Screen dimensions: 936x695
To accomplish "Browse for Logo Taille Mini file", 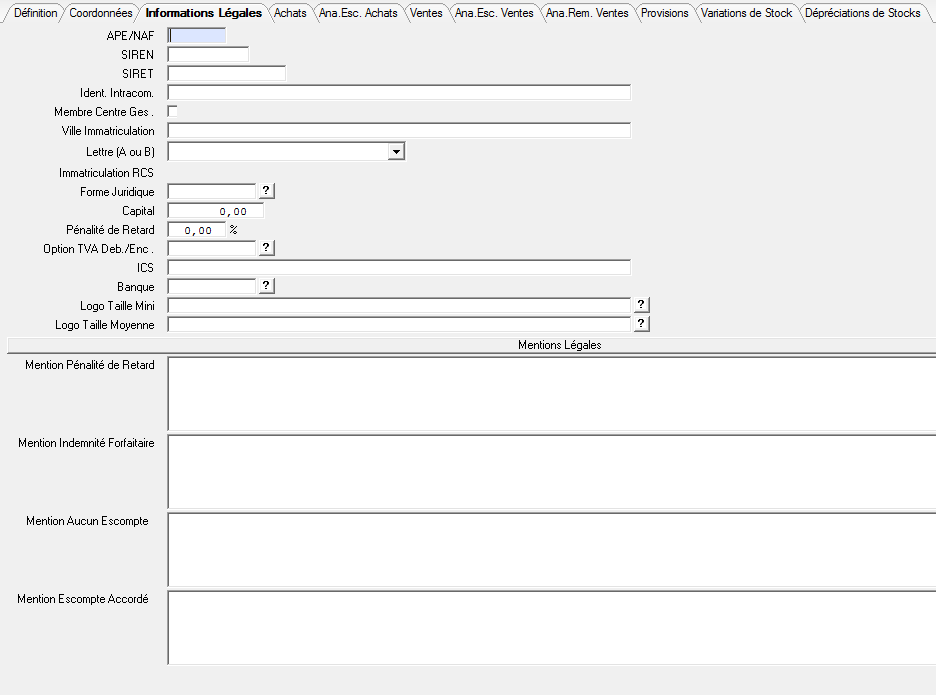I will (x=642, y=305).
